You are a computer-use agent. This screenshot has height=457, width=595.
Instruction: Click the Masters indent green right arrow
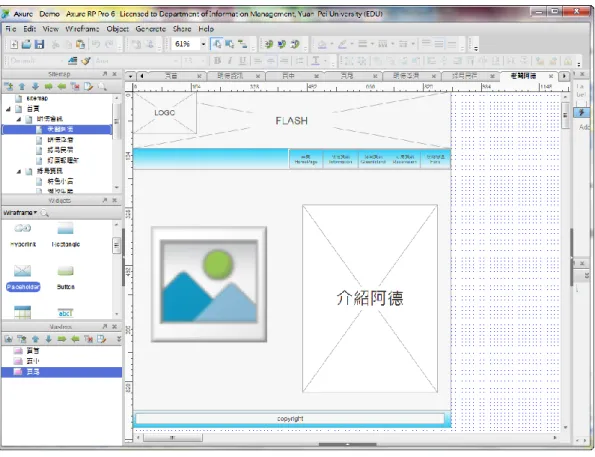pos(62,339)
